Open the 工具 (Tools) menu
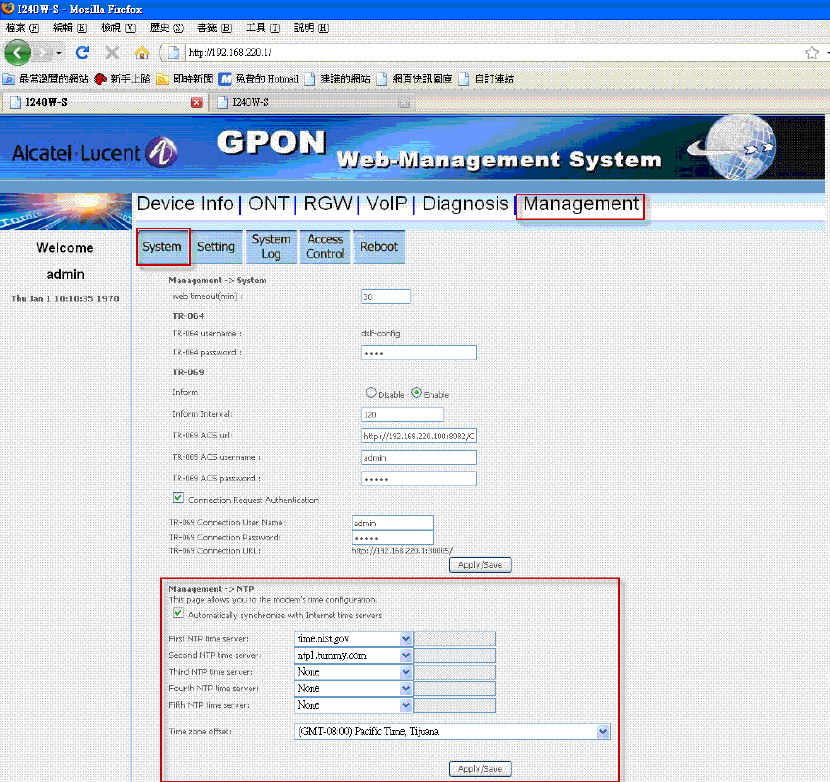 pos(263,28)
